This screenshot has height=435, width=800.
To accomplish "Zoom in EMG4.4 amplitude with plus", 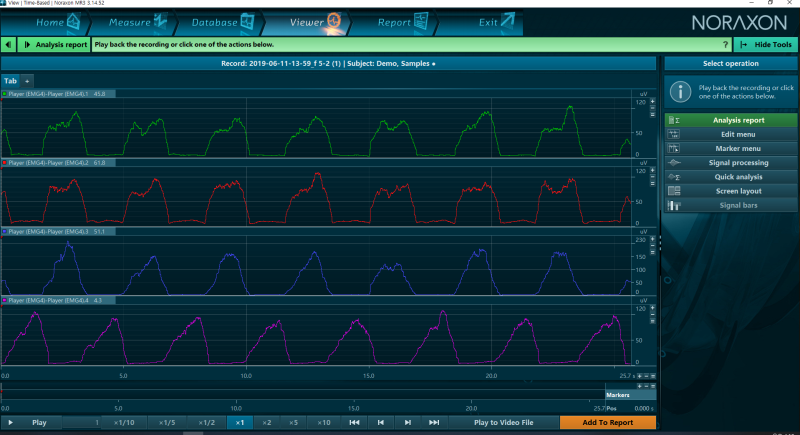I will pos(653,308).
